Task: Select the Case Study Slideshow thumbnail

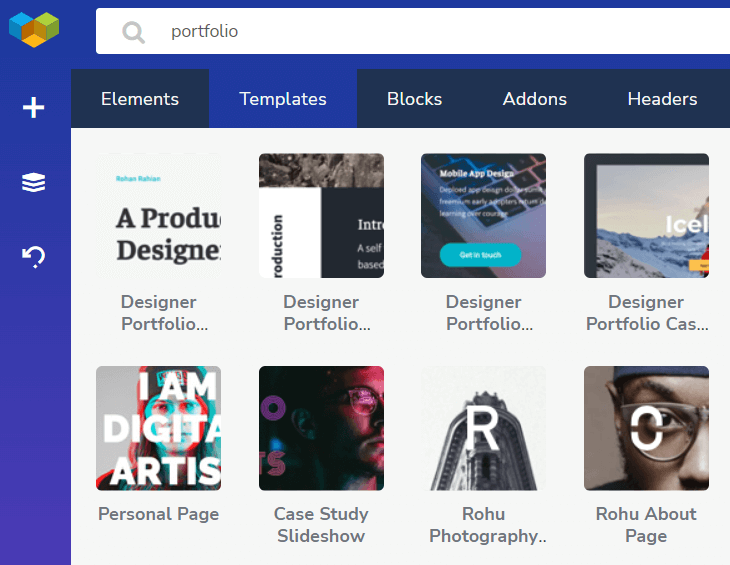Action: coord(321,428)
